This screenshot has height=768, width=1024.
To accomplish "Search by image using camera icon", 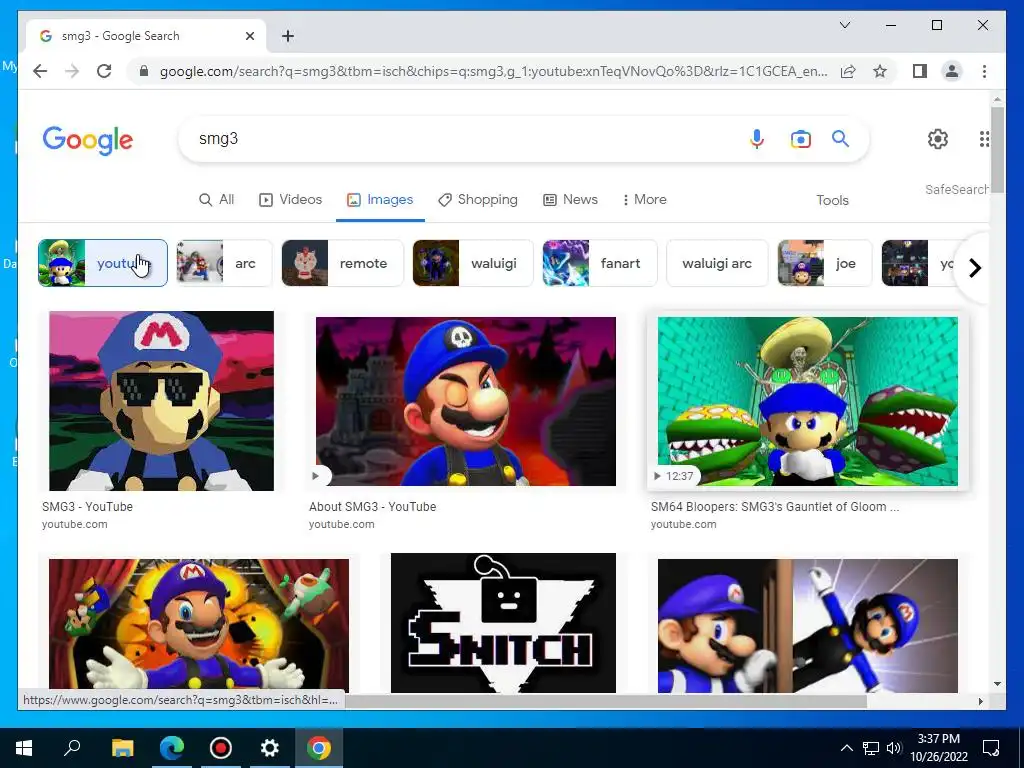I will 800,138.
